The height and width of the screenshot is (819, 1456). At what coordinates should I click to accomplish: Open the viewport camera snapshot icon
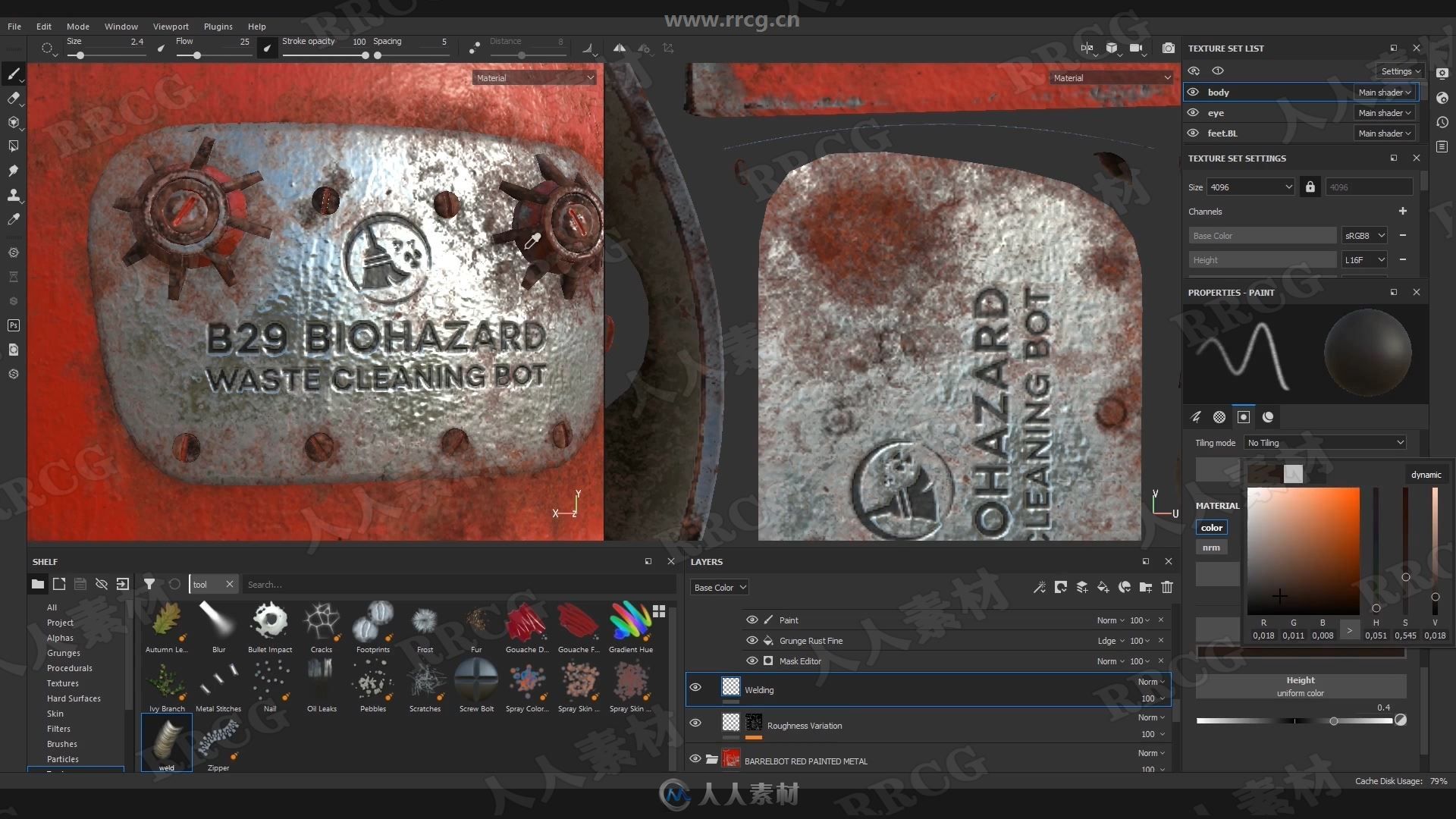tap(1168, 48)
